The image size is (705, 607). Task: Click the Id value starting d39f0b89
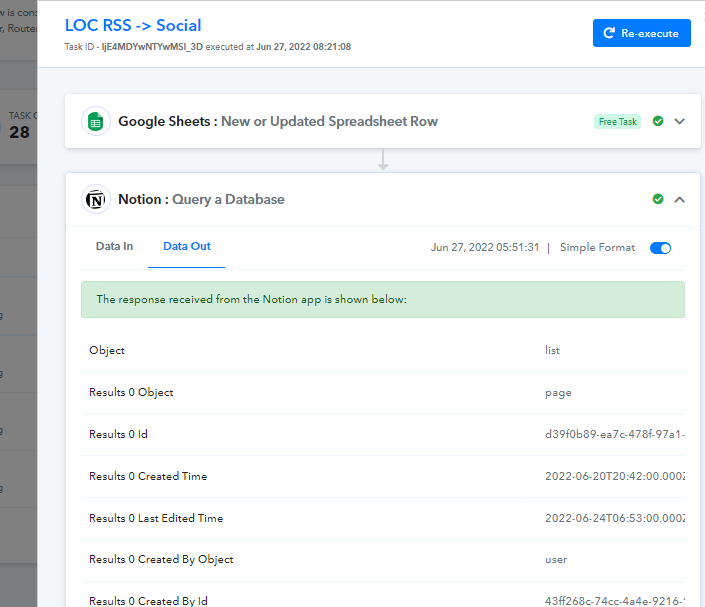tap(615, 434)
